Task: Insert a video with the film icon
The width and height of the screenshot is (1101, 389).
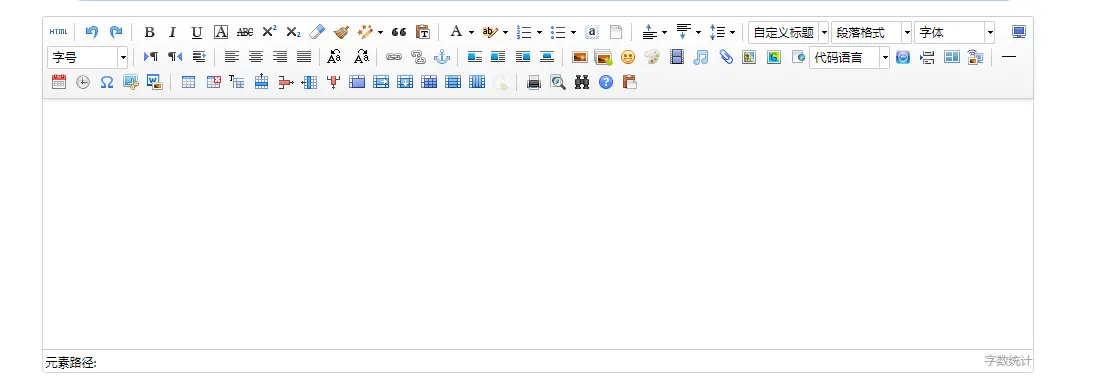Action: (x=677, y=58)
